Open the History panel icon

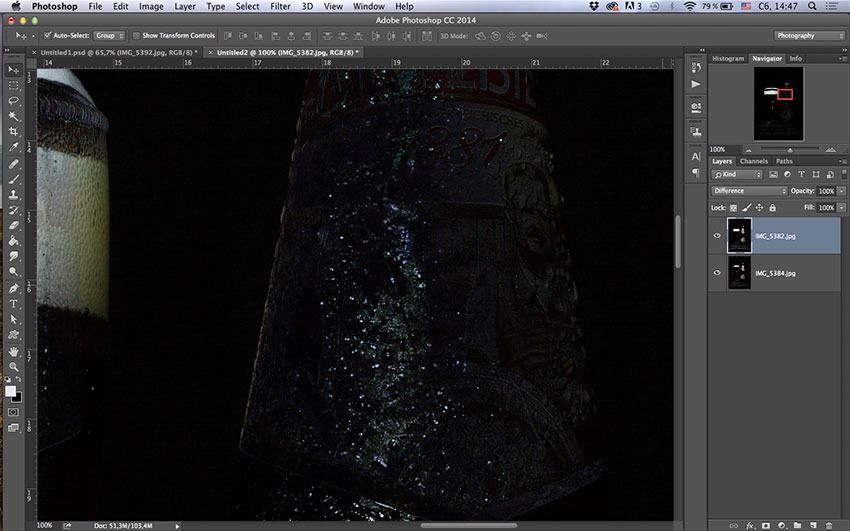(x=696, y=67)
